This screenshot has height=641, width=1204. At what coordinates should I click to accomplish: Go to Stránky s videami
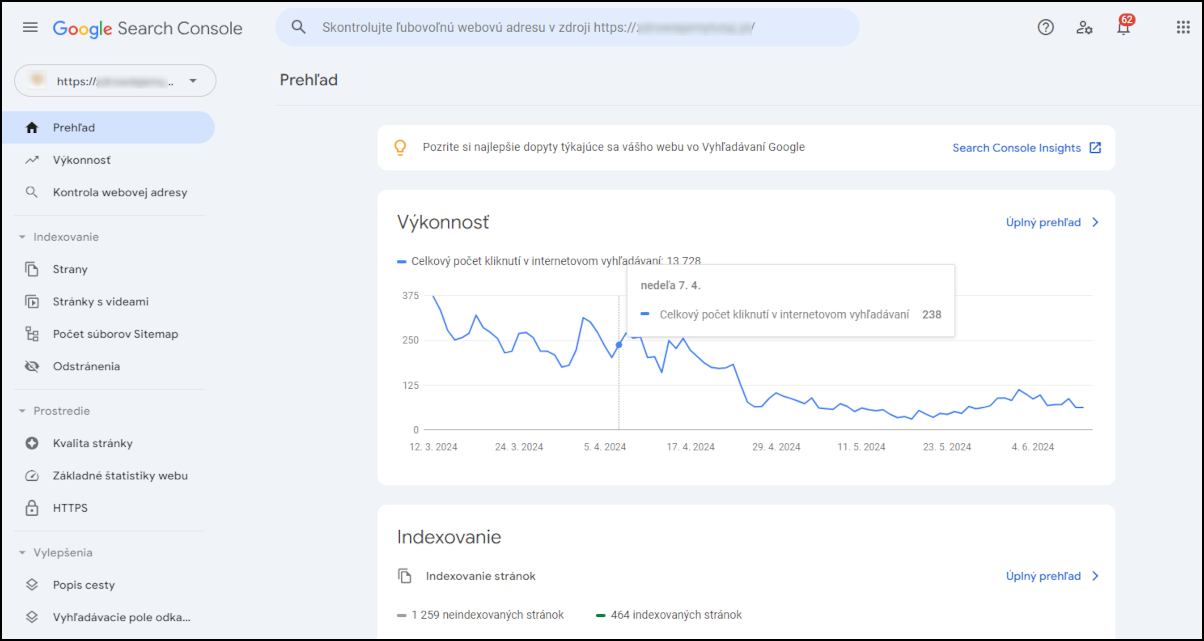point(100,302)
